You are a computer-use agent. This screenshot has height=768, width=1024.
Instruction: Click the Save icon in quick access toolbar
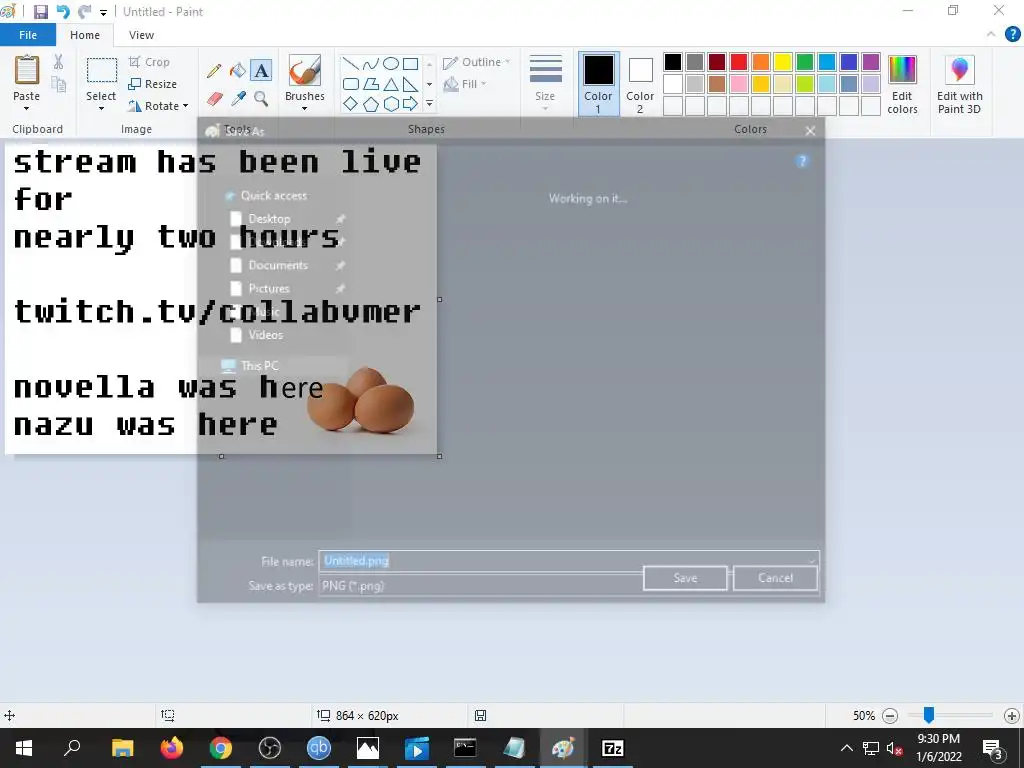[x=40, y=12]
